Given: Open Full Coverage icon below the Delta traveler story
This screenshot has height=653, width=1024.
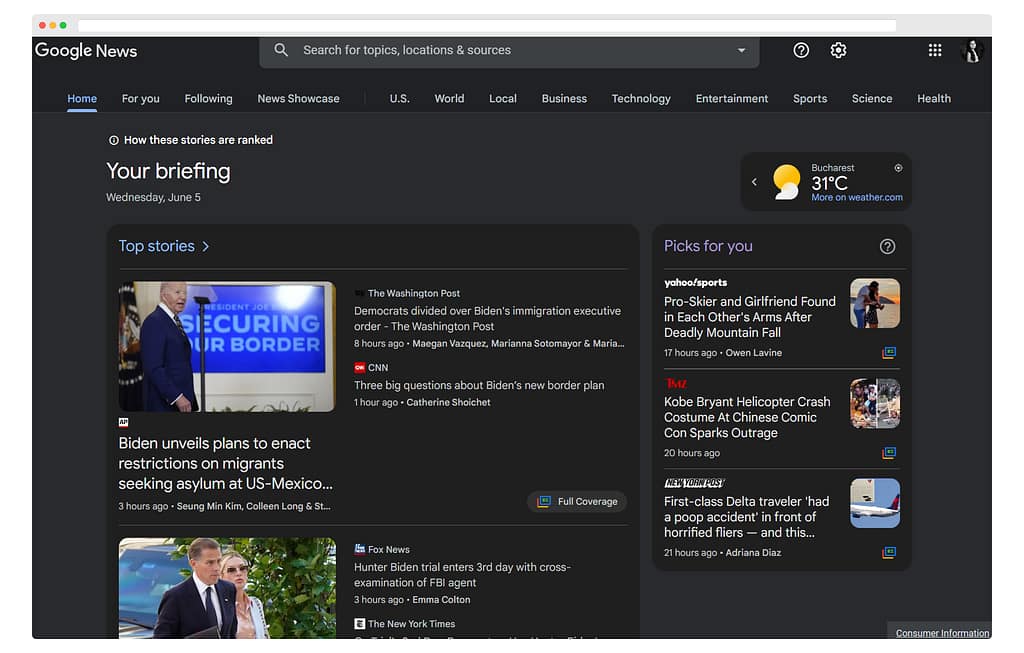Looking at the screenshot, I should [x=888, y=552].
